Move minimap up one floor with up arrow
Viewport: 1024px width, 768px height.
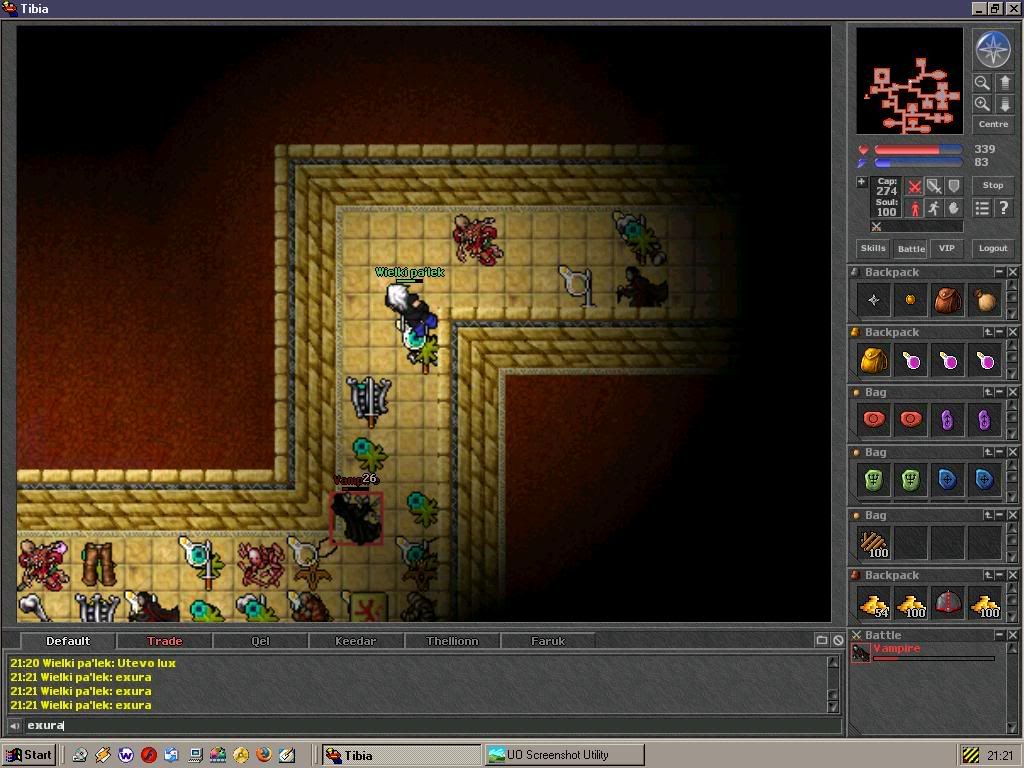[1004, 83]
